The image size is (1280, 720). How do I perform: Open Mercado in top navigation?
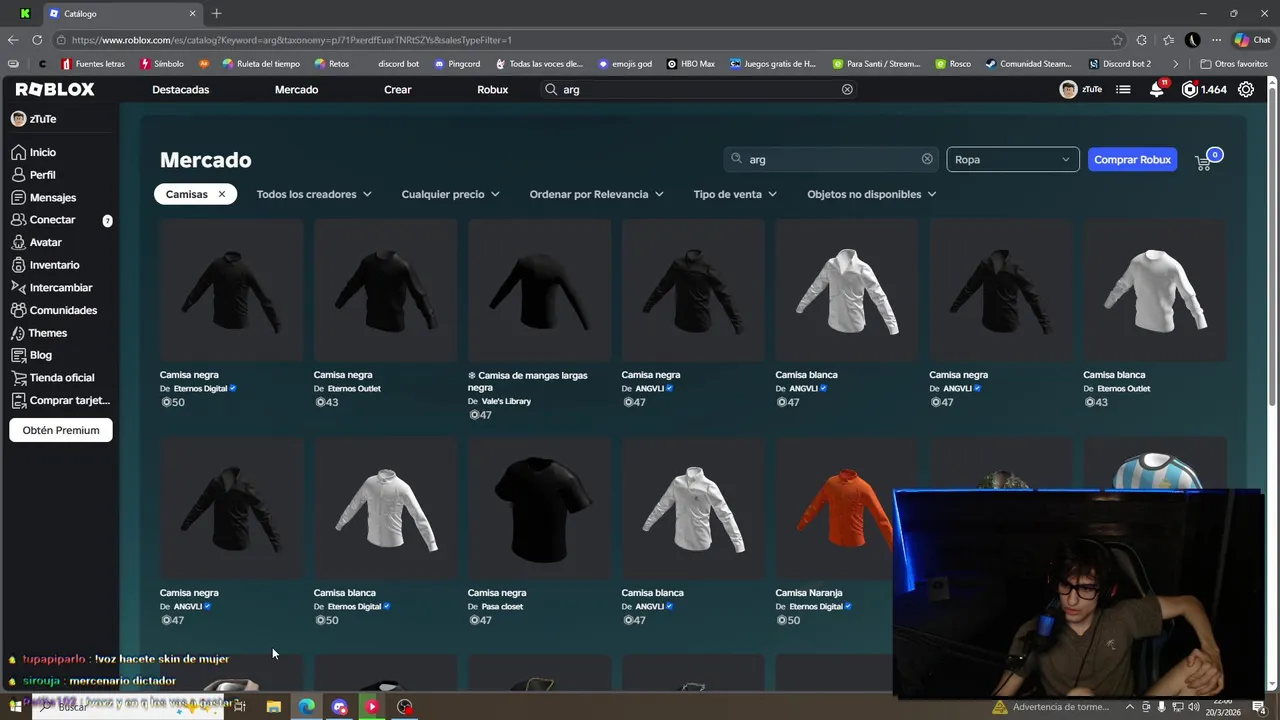click(x=296, y=89)
